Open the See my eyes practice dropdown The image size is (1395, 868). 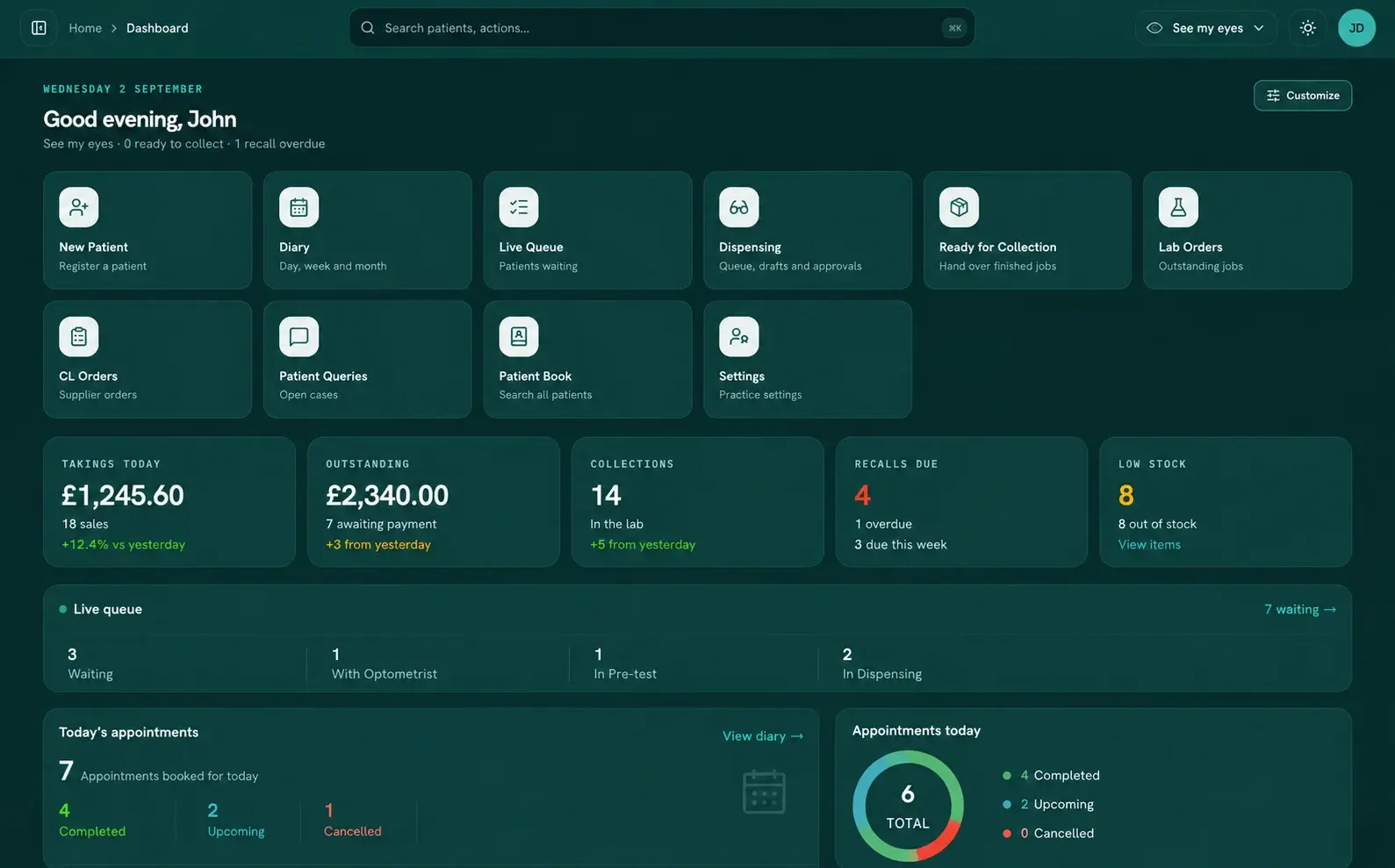click(x=1205, y=28)
